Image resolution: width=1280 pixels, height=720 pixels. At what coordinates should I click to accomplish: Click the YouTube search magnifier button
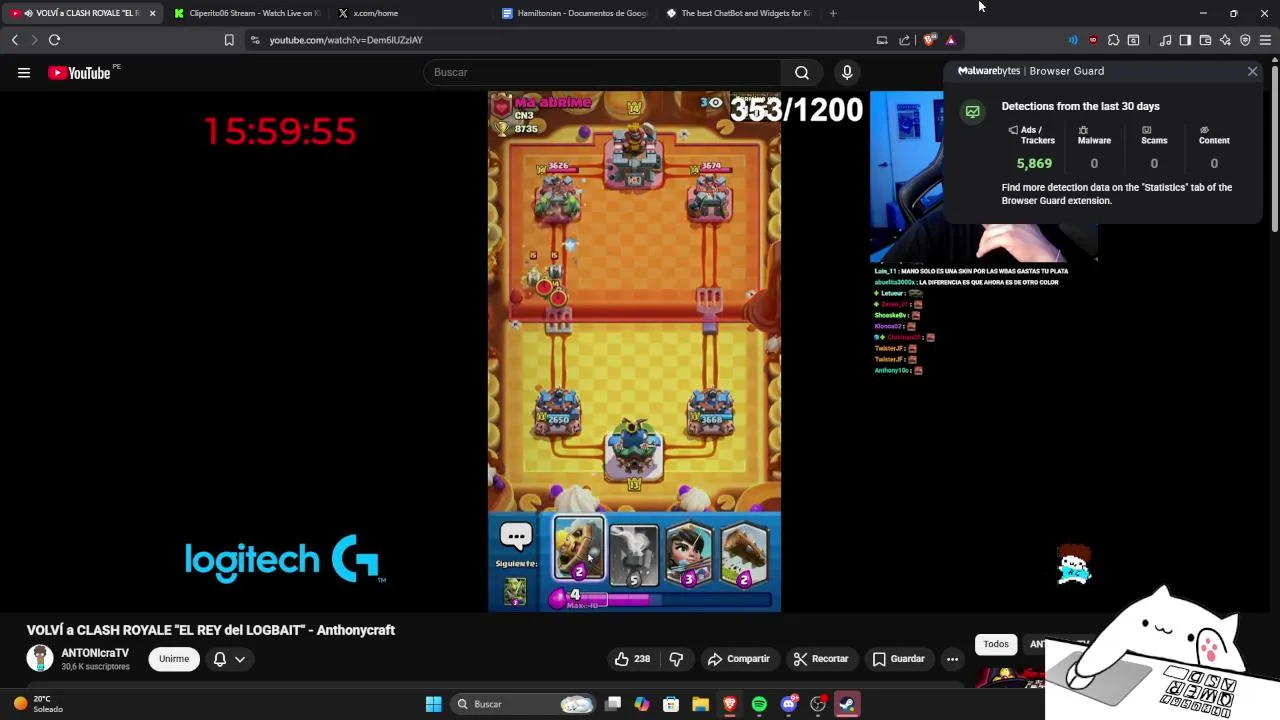802,72
